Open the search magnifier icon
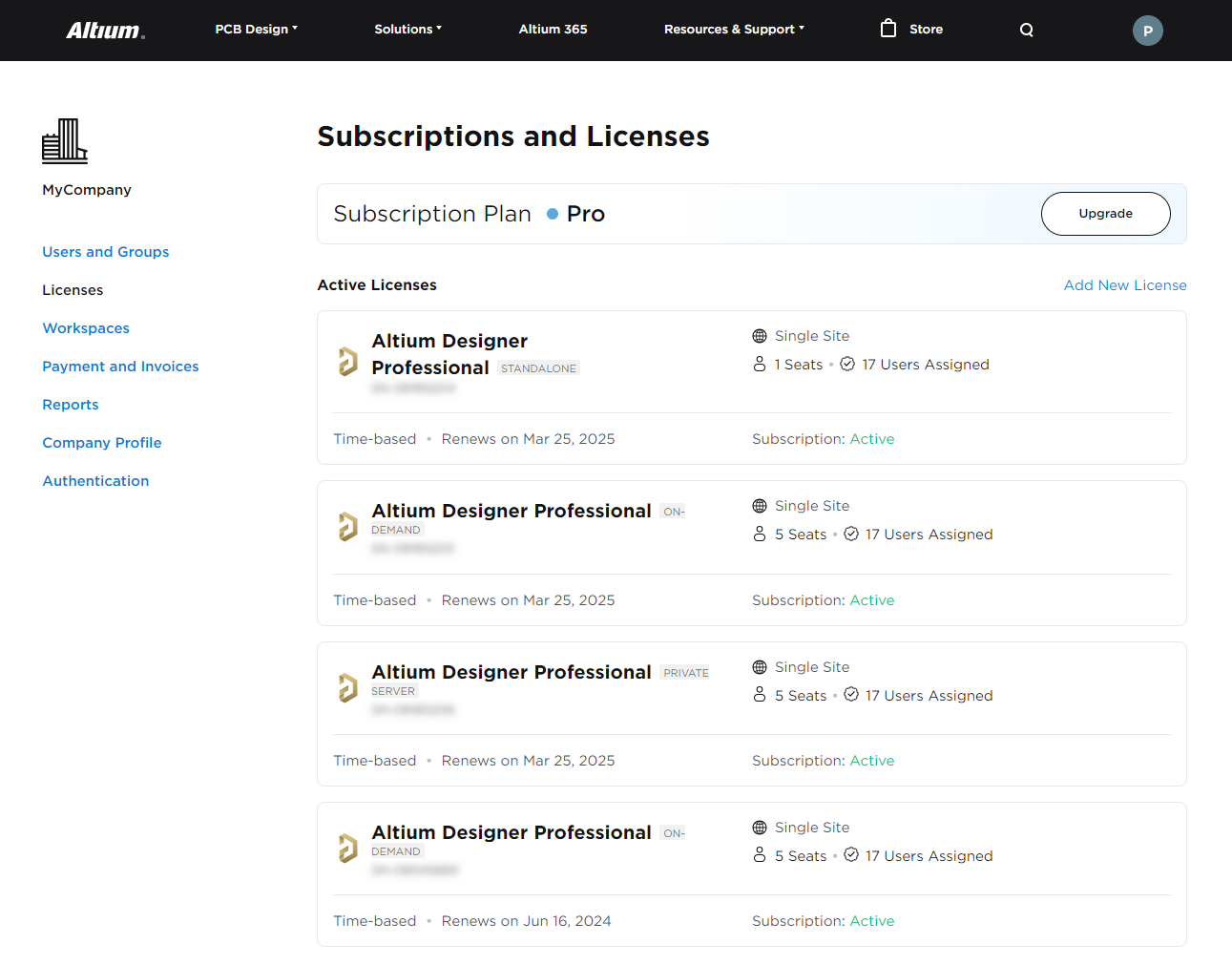 click(x=1026, y=30)
